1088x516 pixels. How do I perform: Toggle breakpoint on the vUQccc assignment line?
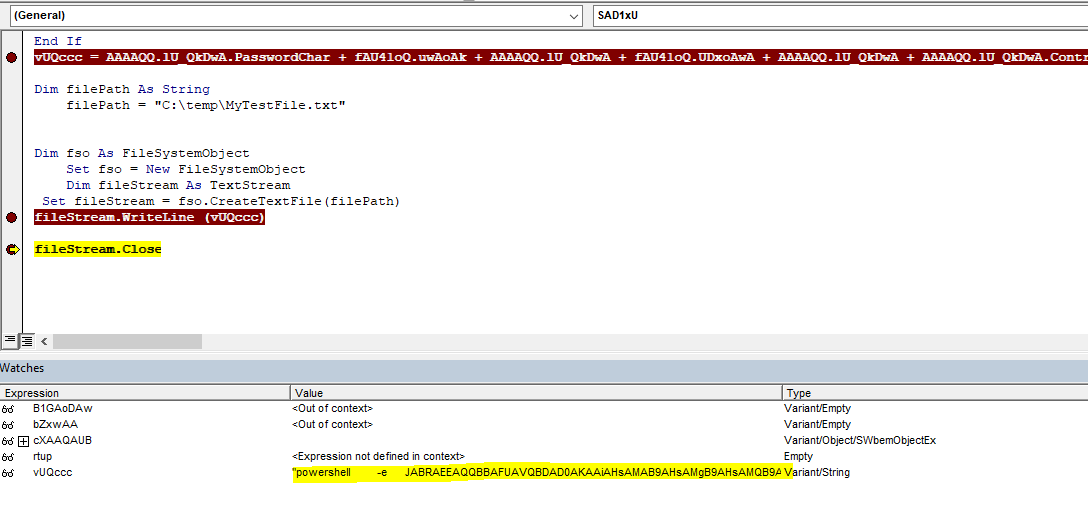pyautogui.click(x=11, y=58)
